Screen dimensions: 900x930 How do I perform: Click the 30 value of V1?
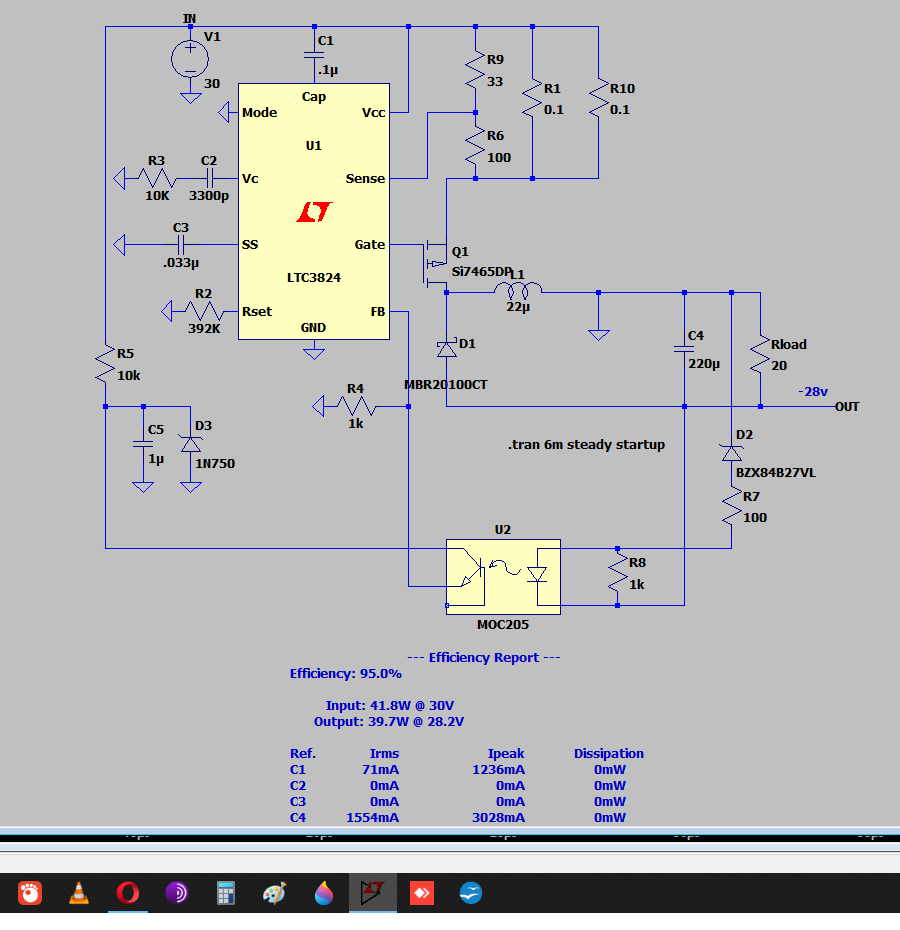[x=212, y=83]
